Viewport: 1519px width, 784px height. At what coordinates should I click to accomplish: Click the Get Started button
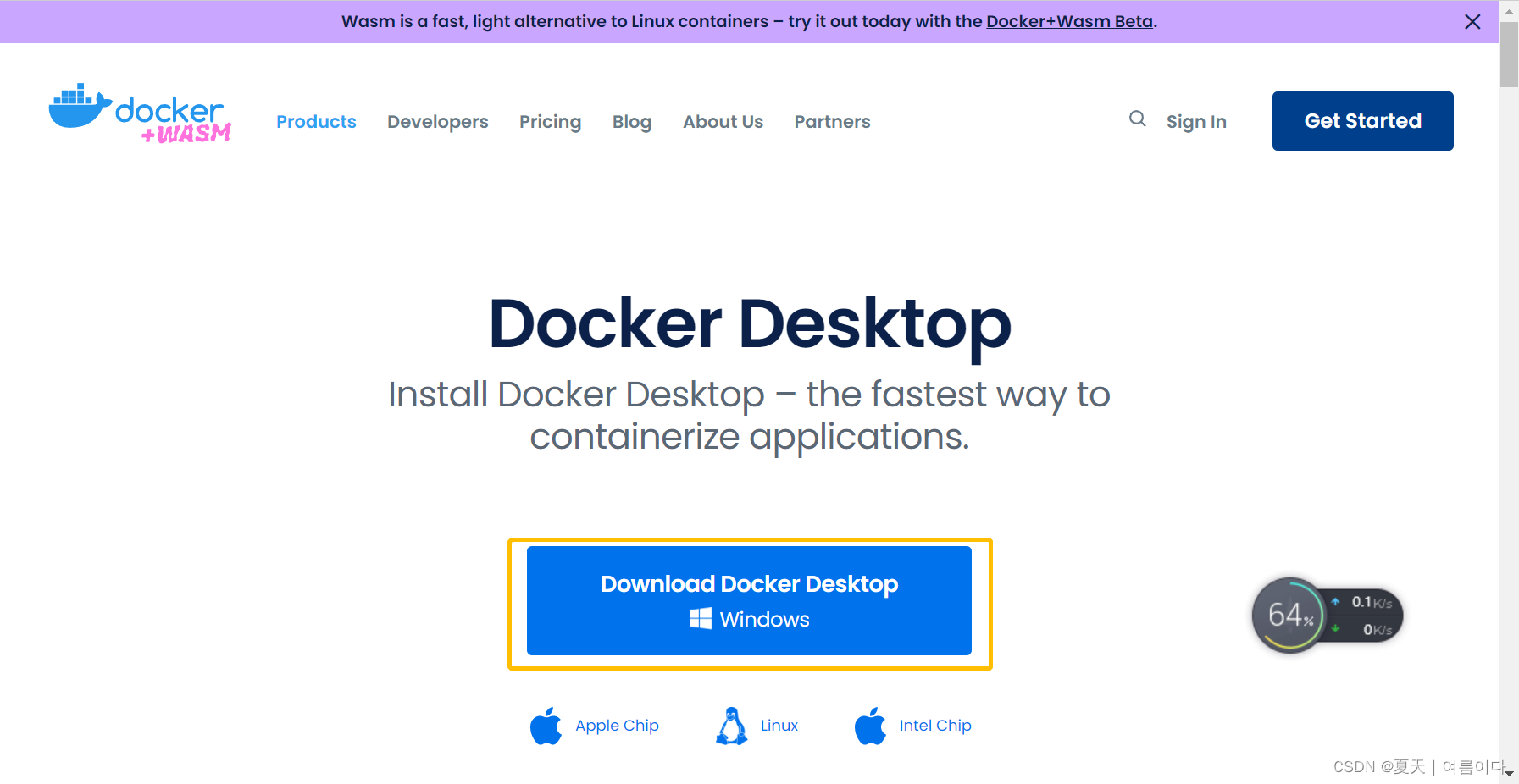coord(1362,121)
